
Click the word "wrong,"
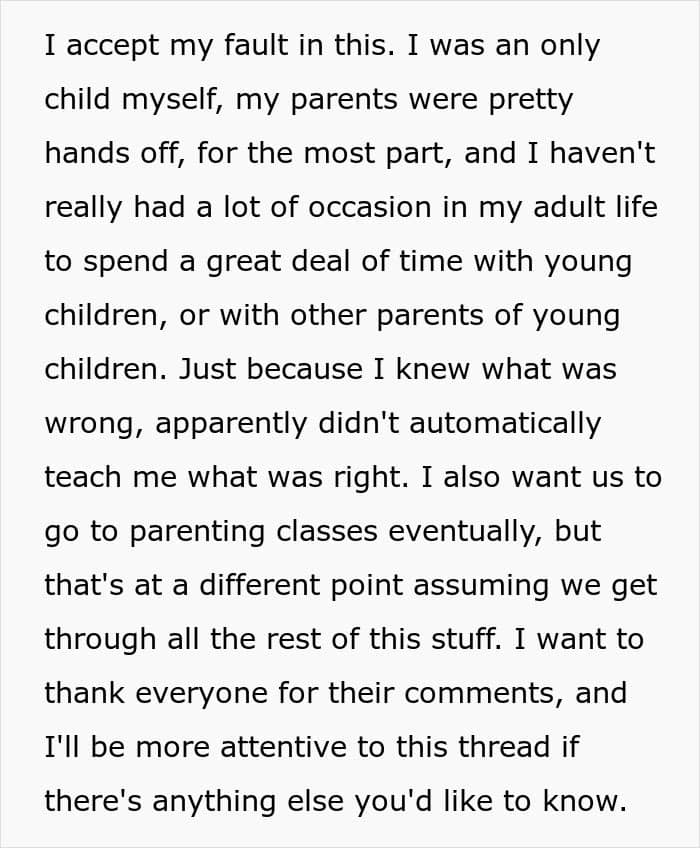tap(93, 424)
